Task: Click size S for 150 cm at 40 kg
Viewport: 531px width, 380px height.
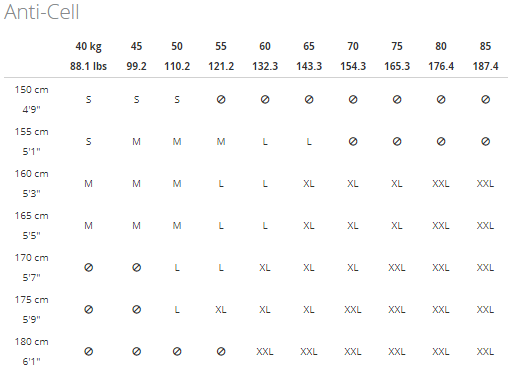Action: point(88,100)
